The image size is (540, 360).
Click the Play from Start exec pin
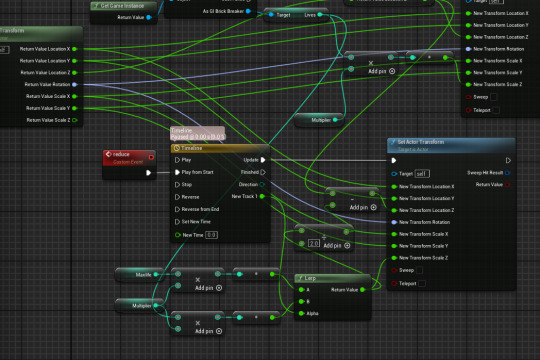pyautogui.click(x=177, y=172)
